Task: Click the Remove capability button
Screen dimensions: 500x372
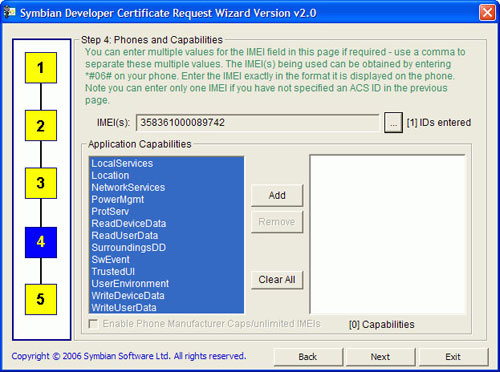Action: click(277, 222)
